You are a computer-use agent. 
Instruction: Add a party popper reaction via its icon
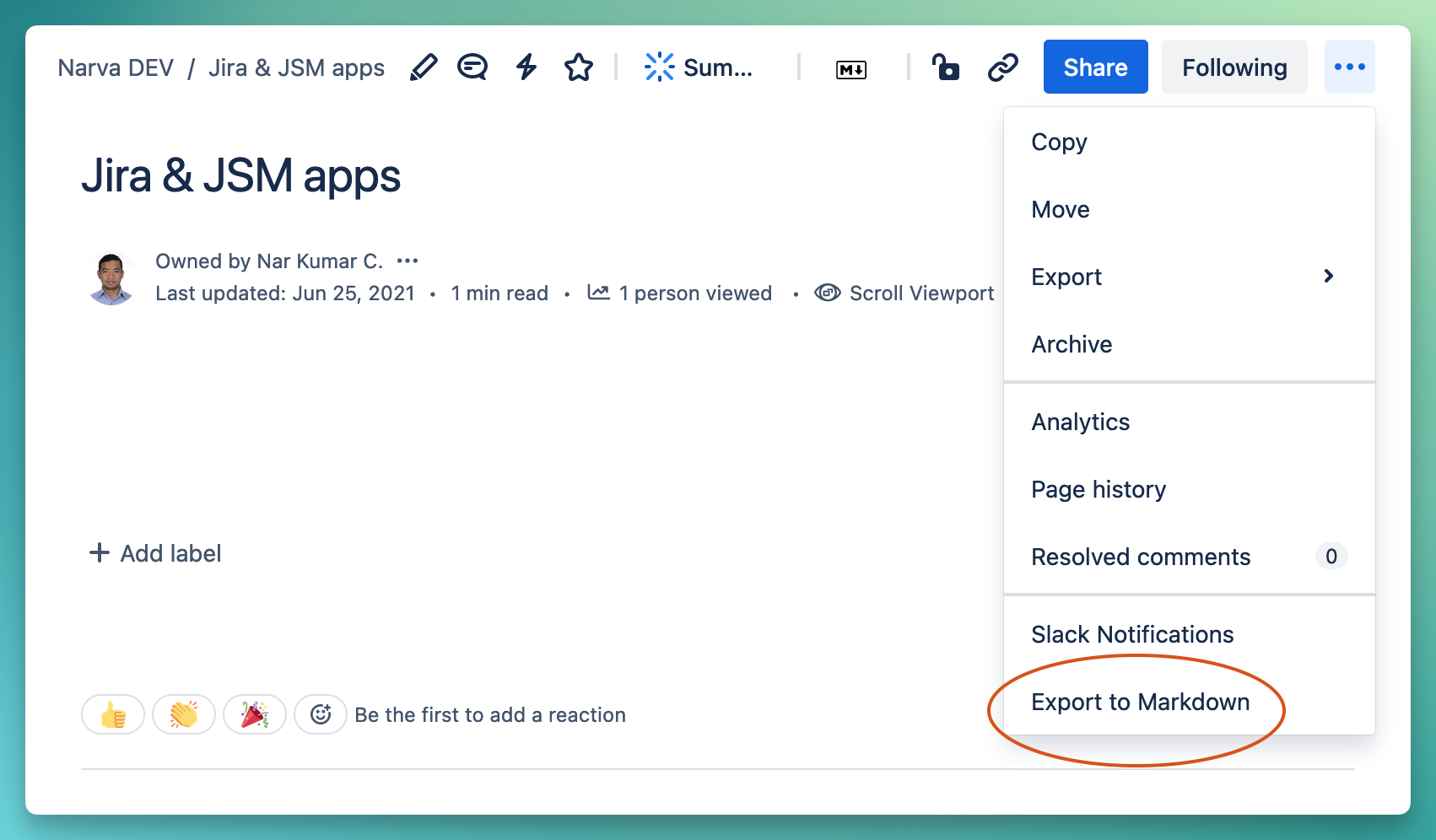[x=254, y=714]
